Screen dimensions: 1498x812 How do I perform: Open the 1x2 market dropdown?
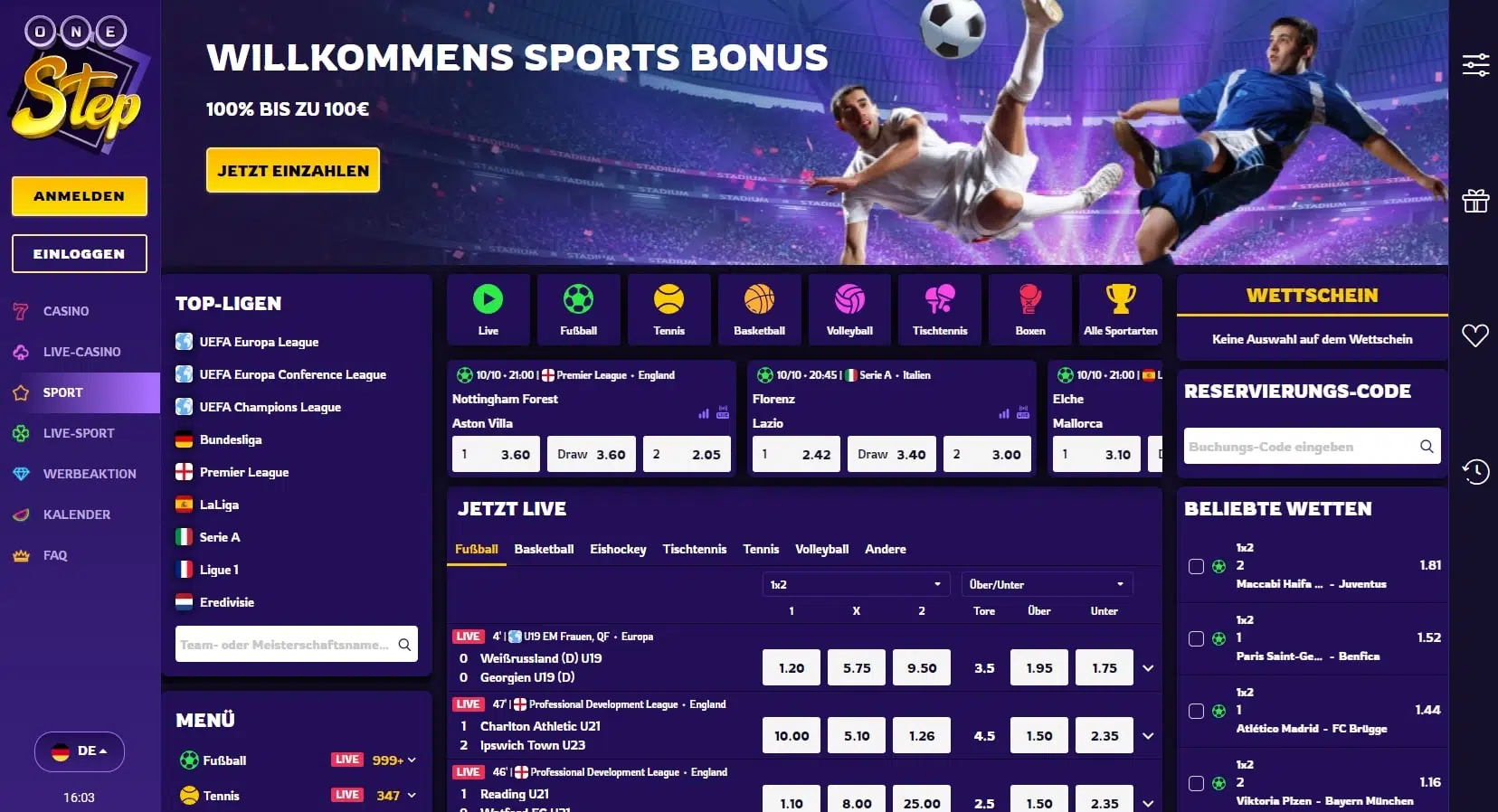coord(856,584)
